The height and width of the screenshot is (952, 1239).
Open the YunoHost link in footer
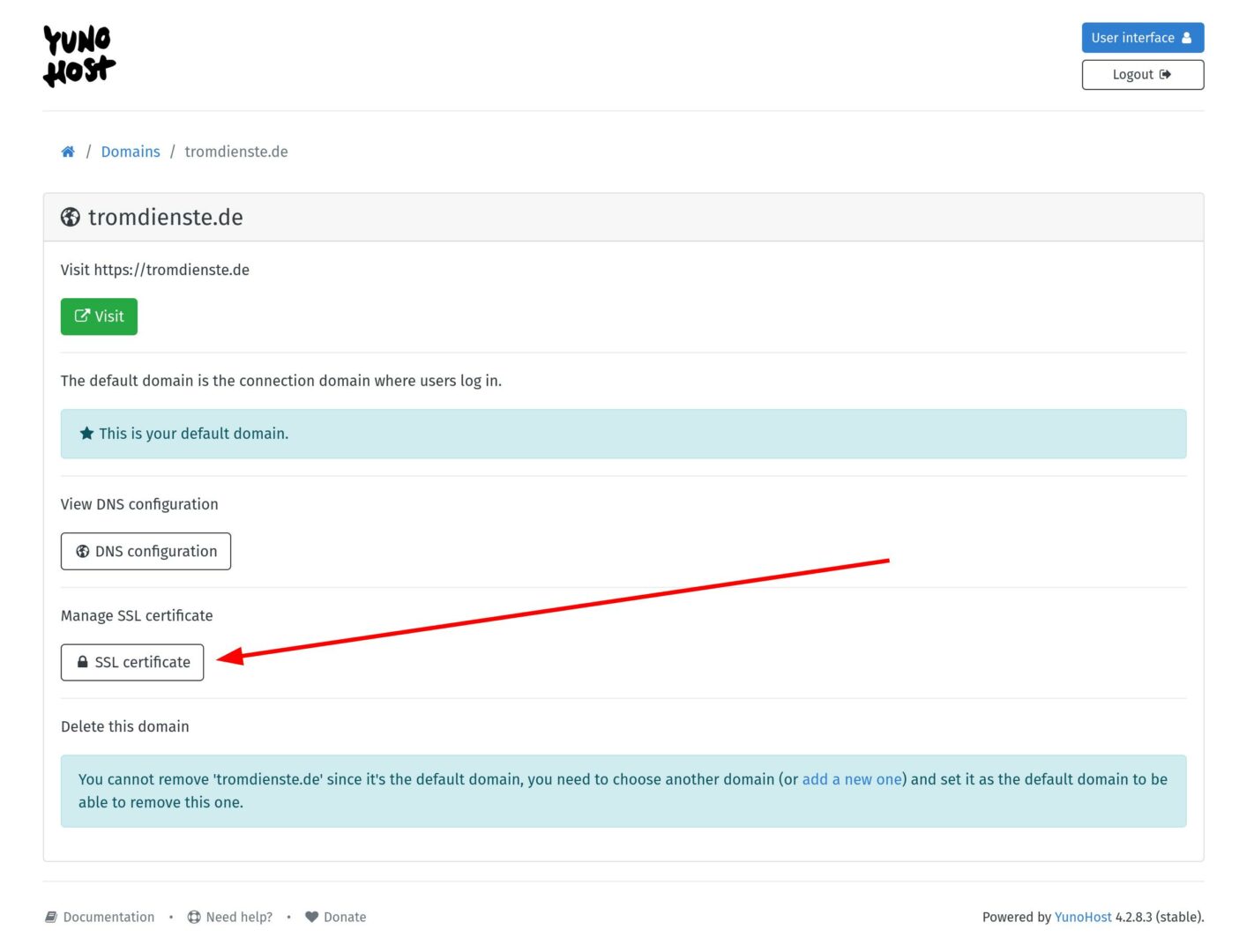coord(1083,917)
